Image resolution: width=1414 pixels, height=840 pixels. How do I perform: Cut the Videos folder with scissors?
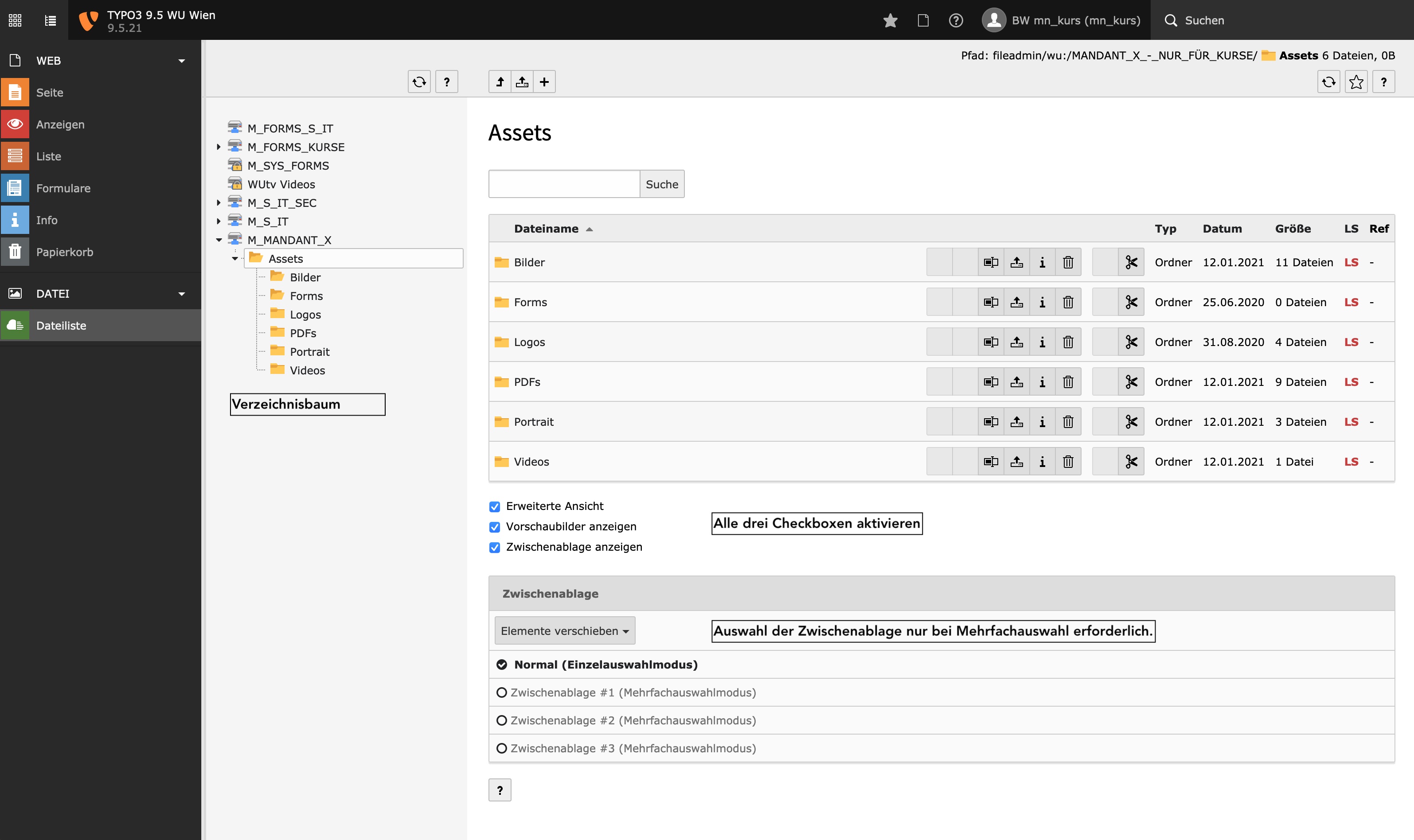(x=1132, y=462)
